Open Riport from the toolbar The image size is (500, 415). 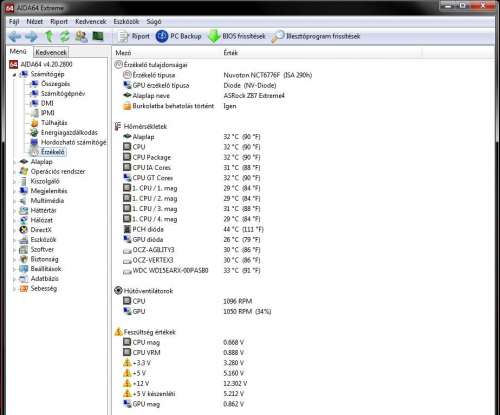pos(134,36)
